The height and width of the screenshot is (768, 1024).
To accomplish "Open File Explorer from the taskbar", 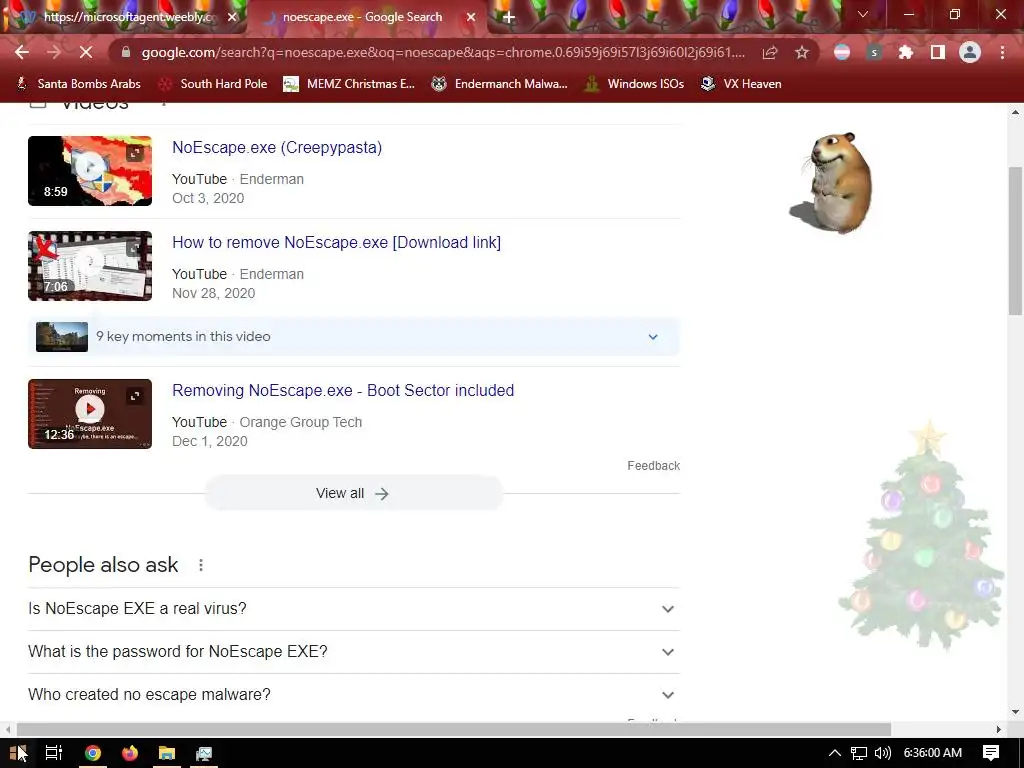I will [x=167, y=753].
